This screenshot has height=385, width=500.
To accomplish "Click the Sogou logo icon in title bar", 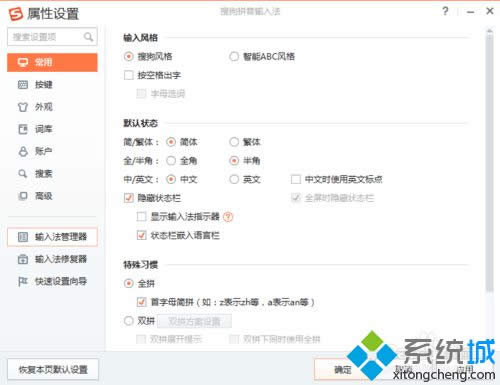I will (x=16, y=14).
